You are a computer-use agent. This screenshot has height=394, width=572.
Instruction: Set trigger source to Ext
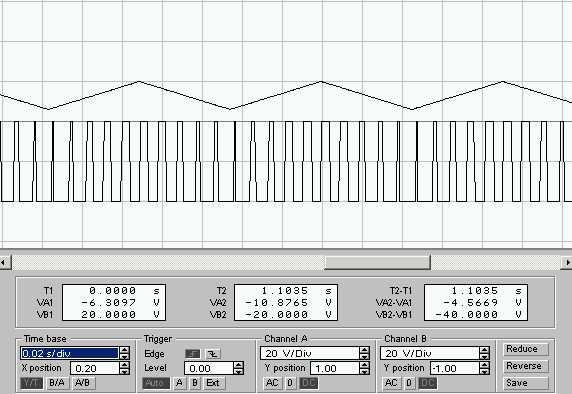tap(213, 383)
